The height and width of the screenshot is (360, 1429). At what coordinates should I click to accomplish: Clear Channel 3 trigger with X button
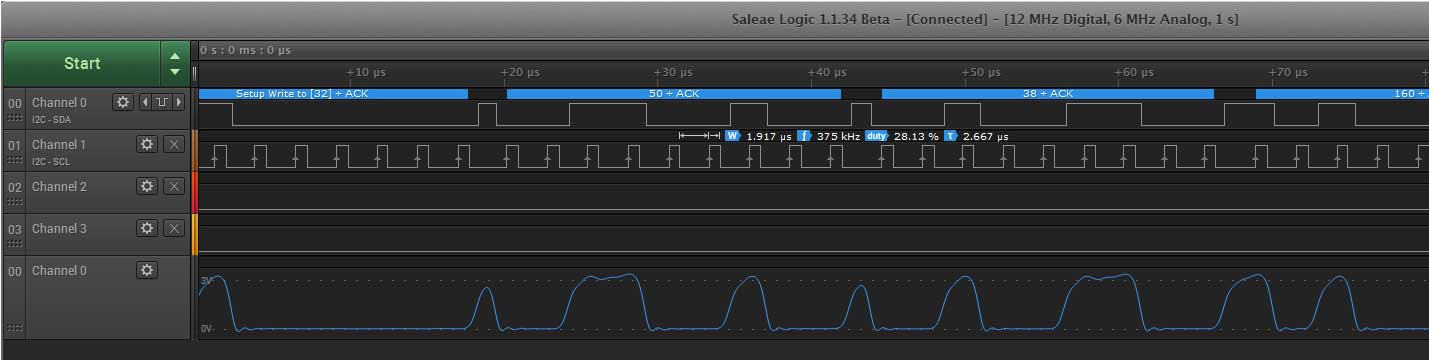pyautogui.click(x=173, y=228)
